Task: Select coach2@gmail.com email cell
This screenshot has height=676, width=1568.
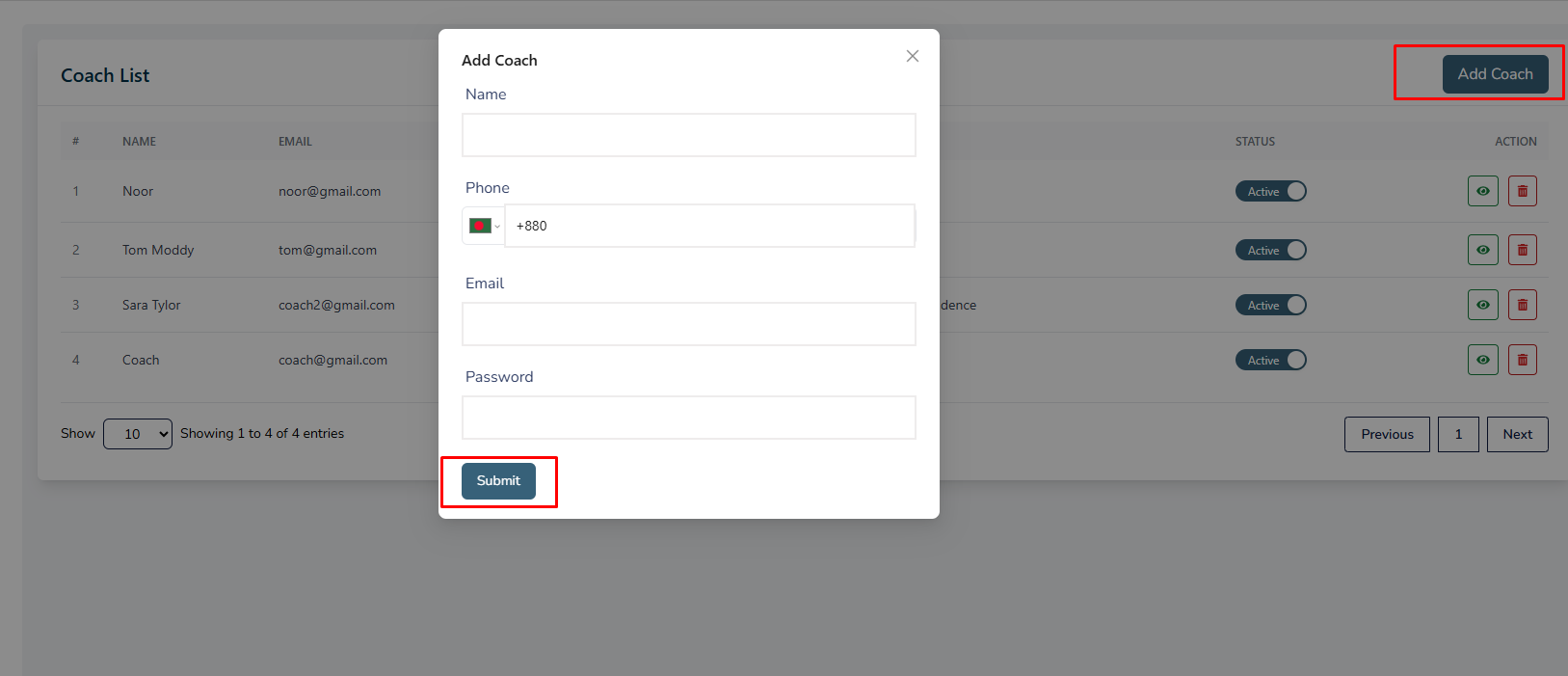Action: pyautogui.click(x=336, y=305)
